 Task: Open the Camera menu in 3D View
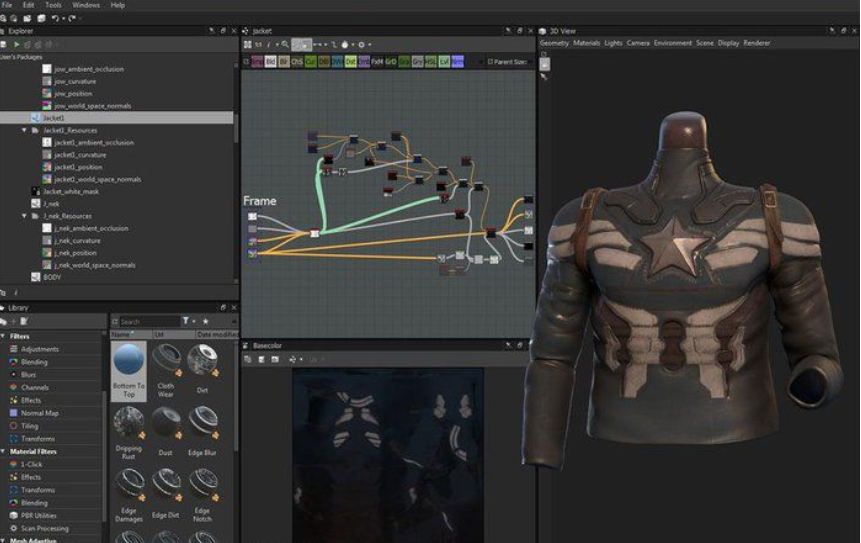[x=638, y=43]
